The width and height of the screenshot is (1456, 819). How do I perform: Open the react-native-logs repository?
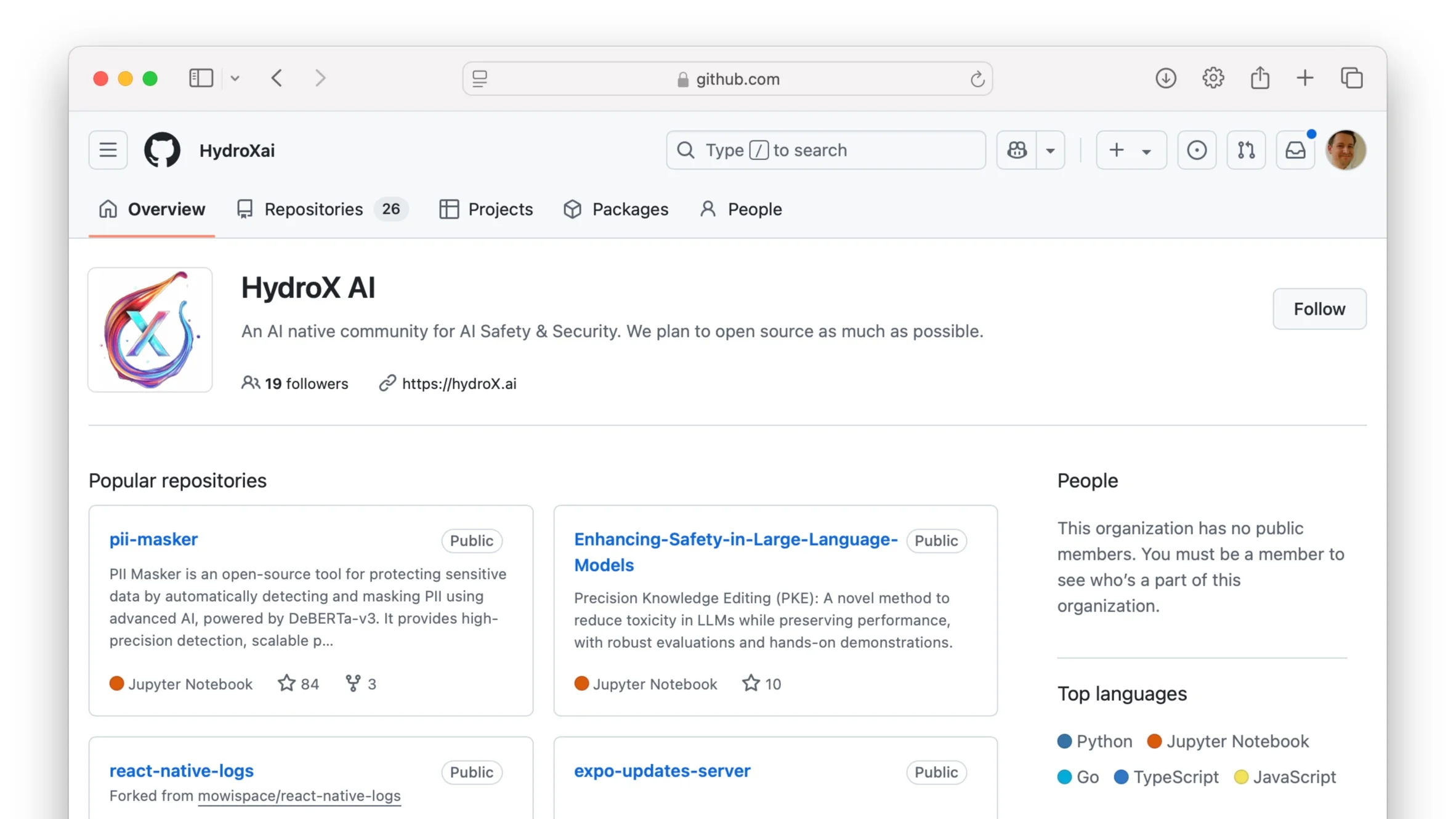click(181, 771)
